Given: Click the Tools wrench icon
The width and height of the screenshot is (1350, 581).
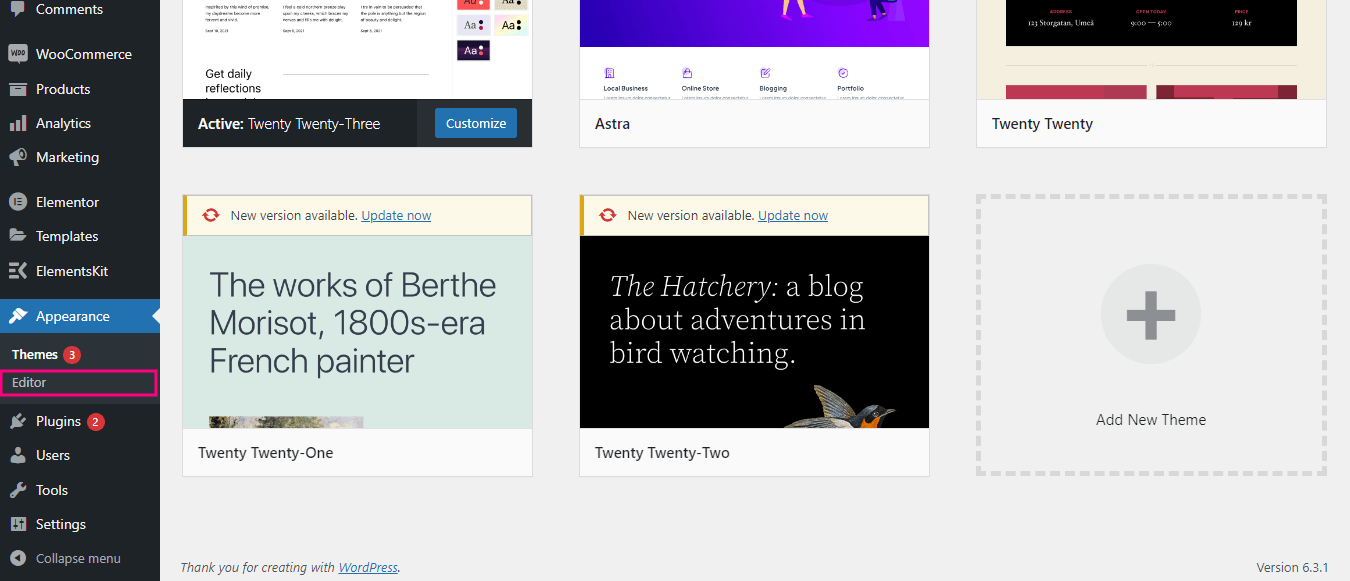Looking at the screenshot, I should pos(18,490).
